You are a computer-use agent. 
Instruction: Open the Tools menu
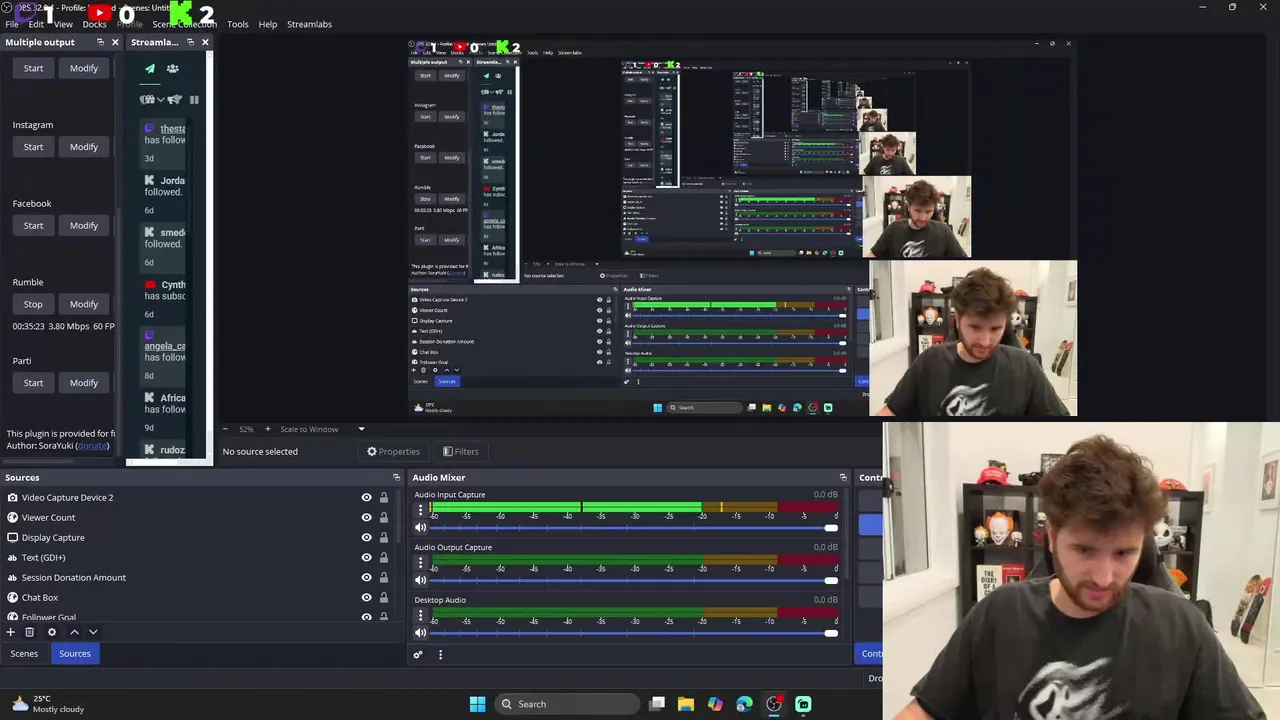tap(238, 24)
